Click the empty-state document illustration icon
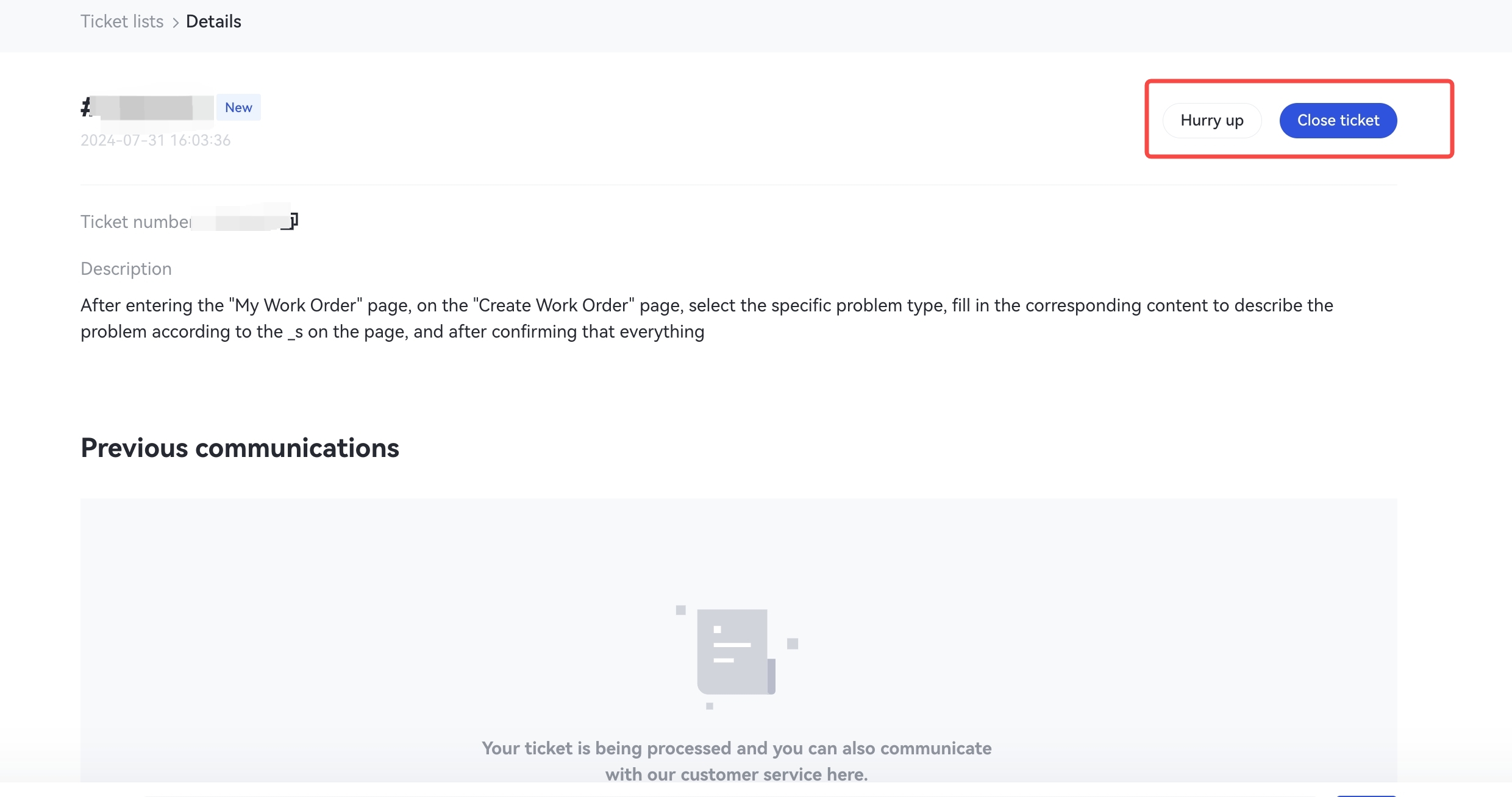 [736, 651]
